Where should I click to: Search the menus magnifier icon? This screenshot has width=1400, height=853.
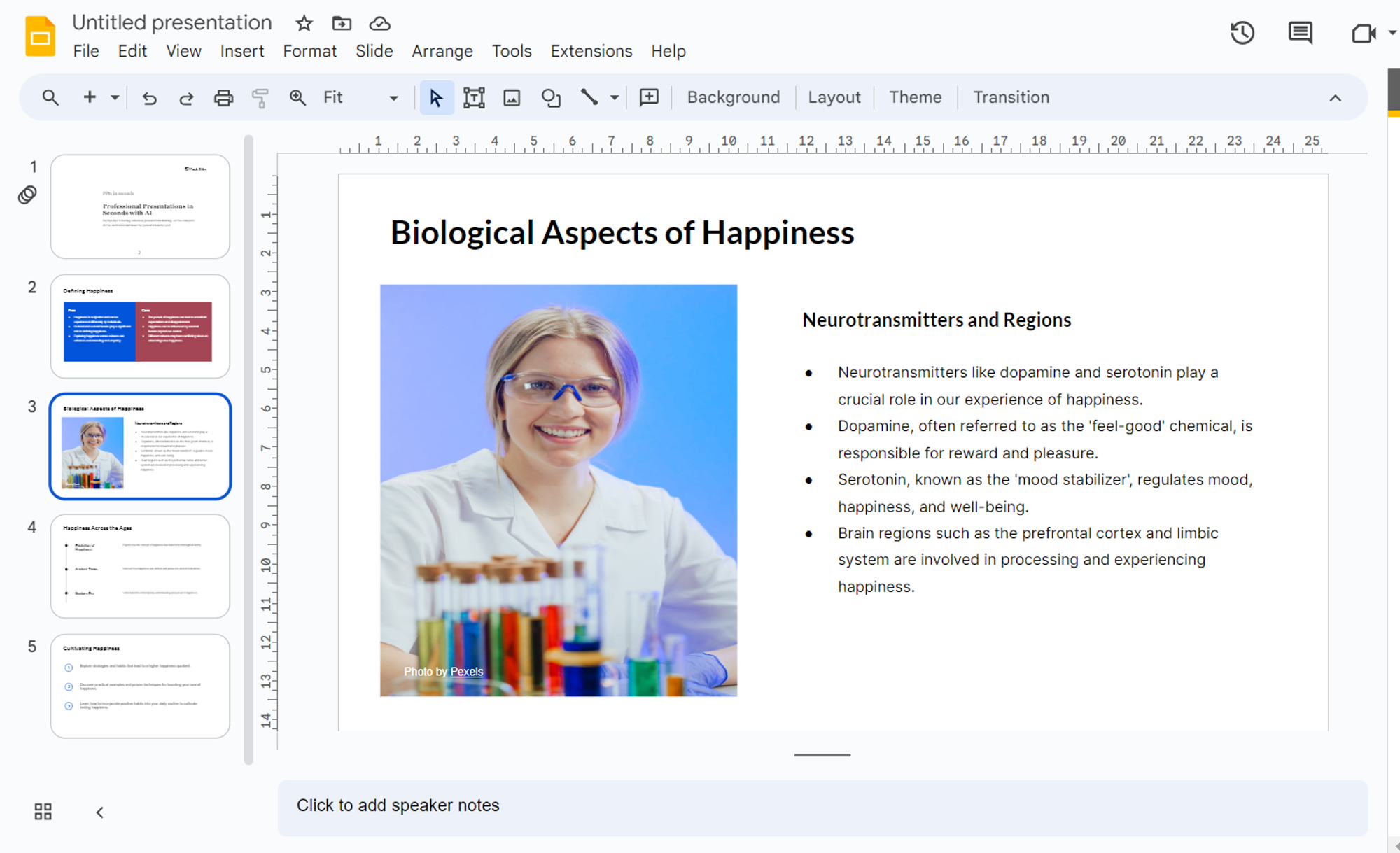pyautogui.click(x=50, y=97)
